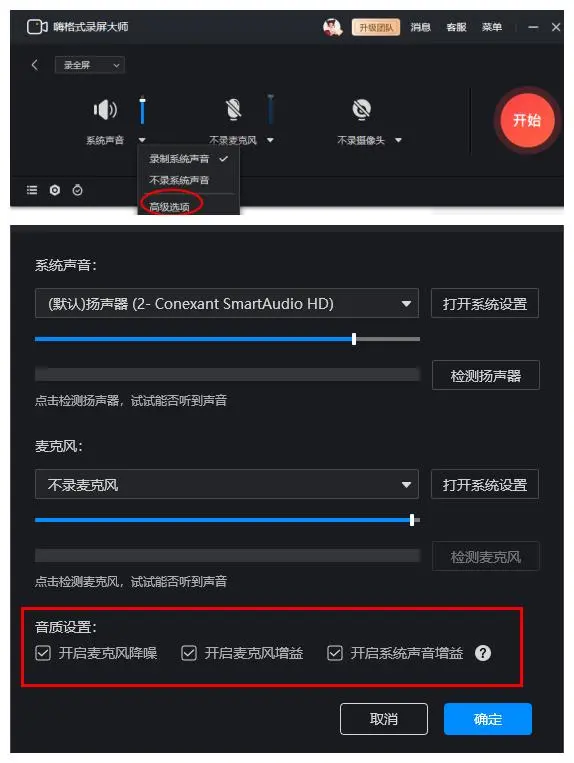Expand the 不录麦克风 microphone dropdown
The height and width of the screenshot is (763, 574).
point(227,485)
